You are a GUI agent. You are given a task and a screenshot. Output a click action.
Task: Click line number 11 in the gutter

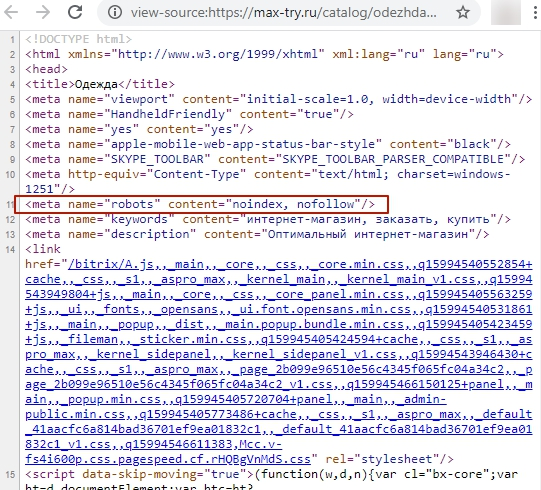(10, 205)
